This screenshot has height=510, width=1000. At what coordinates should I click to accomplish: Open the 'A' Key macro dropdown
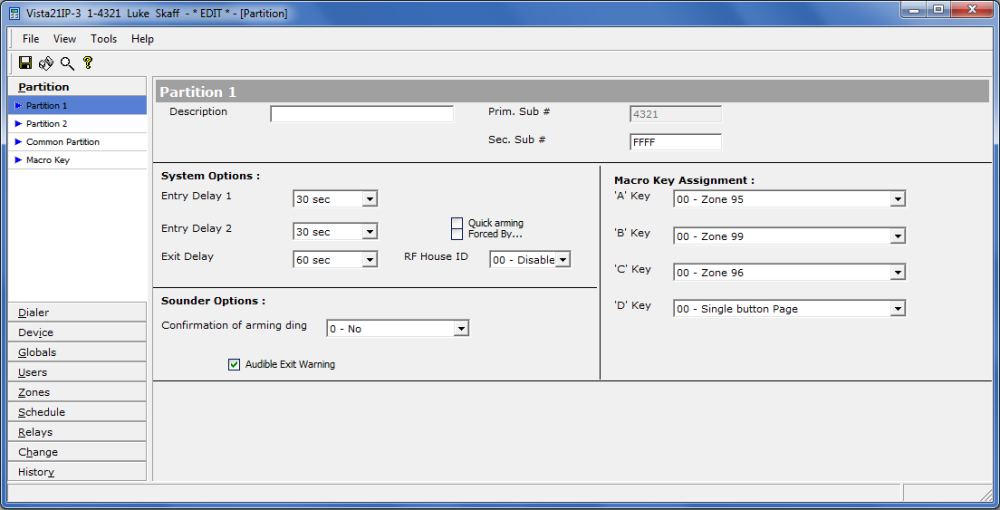tap(898, 199)
